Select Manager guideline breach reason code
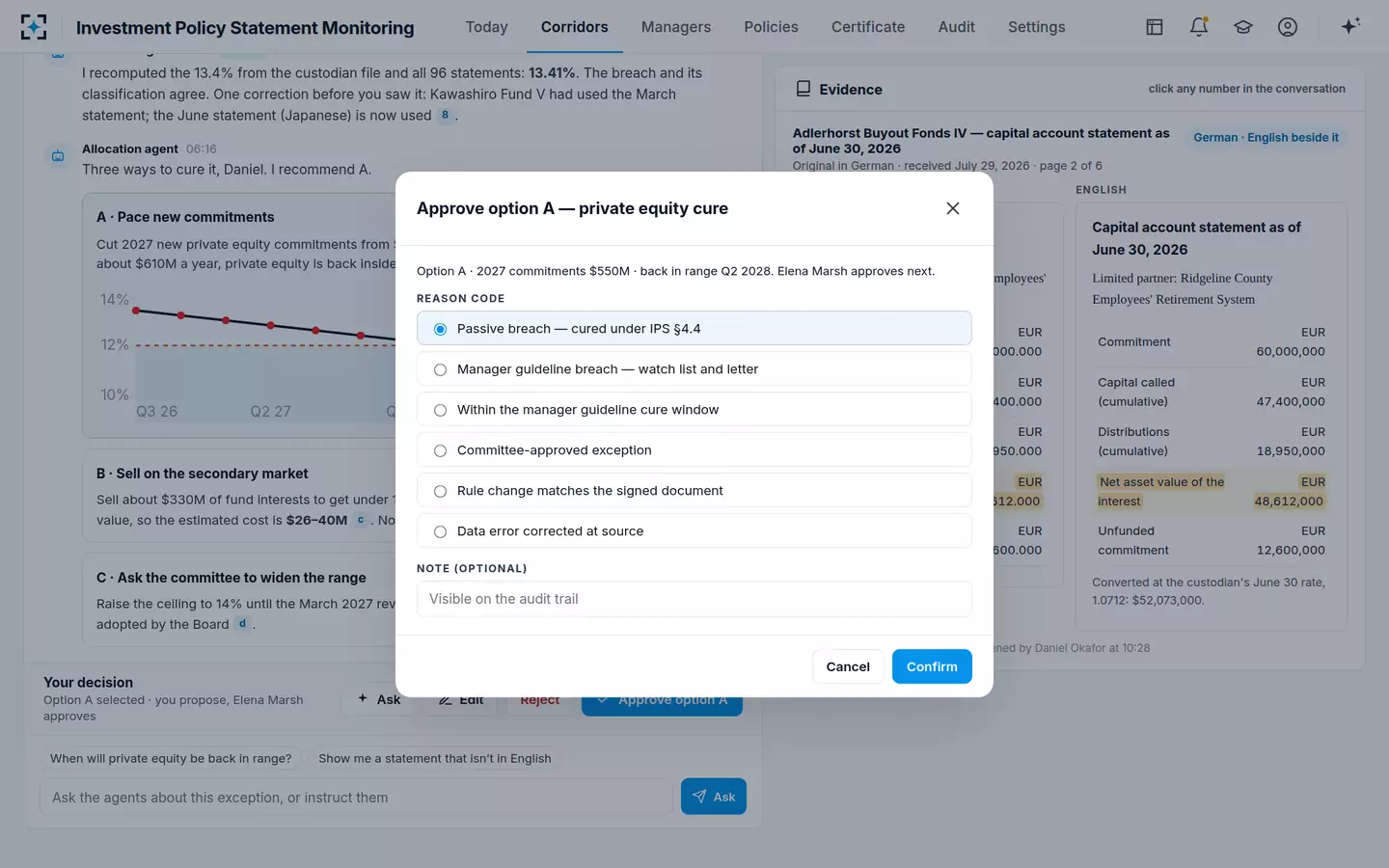 (x=694, y=369)
